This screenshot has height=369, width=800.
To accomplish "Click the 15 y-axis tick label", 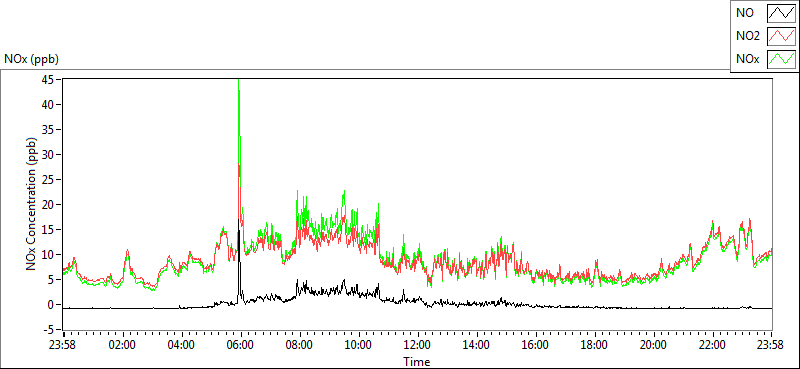I will 47,230.
